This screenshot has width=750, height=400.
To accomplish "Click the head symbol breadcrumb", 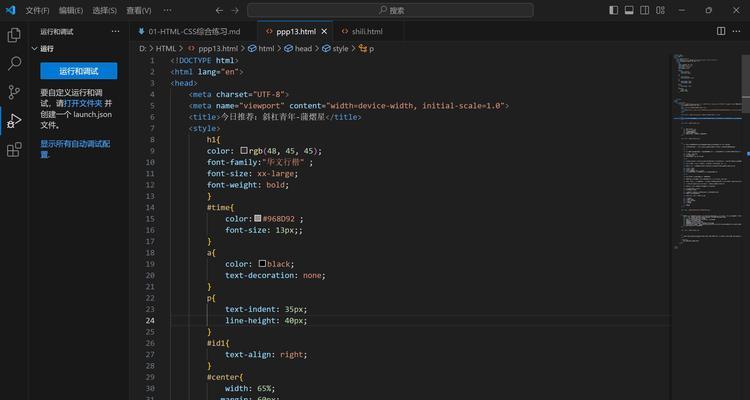I will point(298,48).
